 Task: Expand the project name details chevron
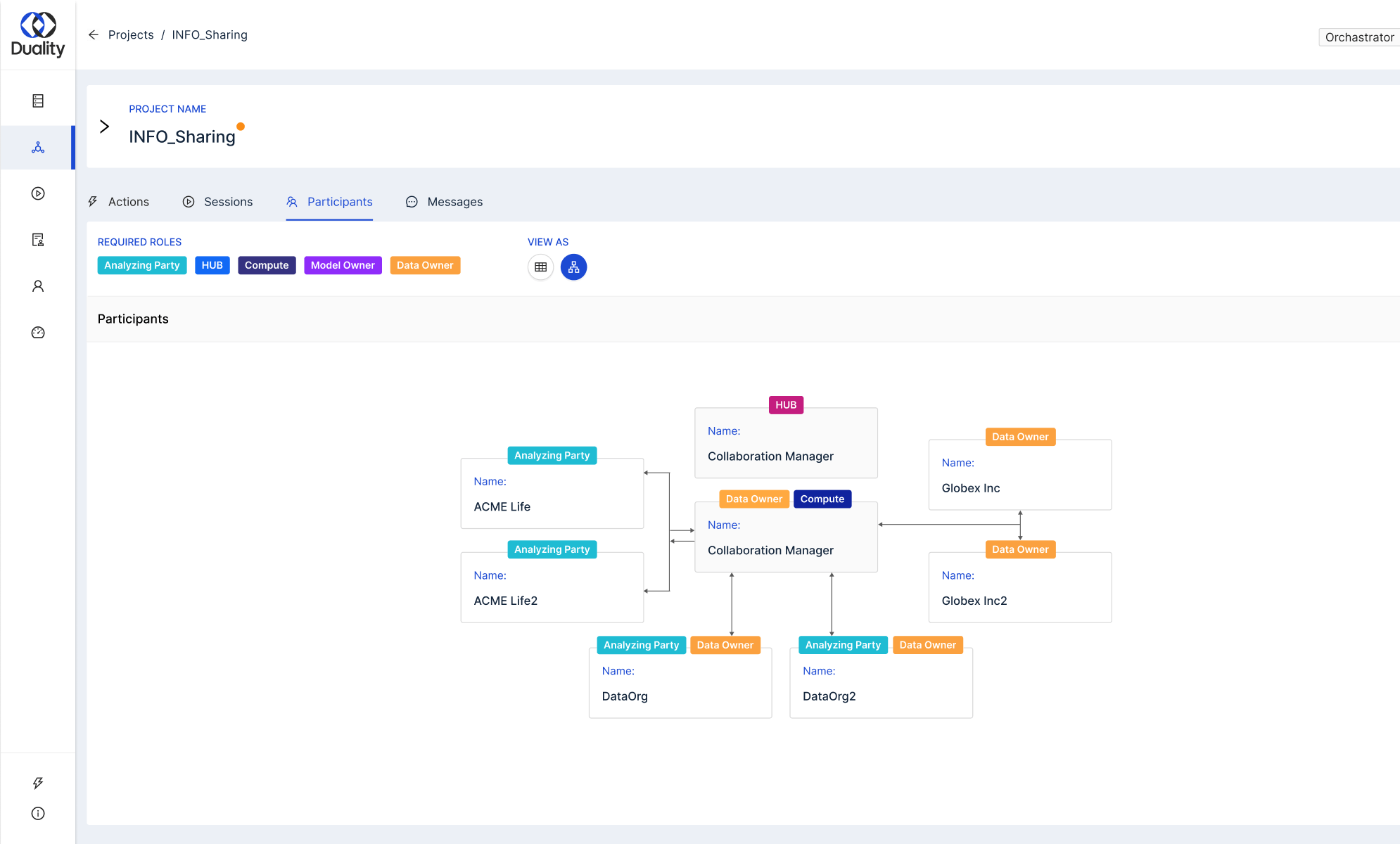[x=104, y=127]
